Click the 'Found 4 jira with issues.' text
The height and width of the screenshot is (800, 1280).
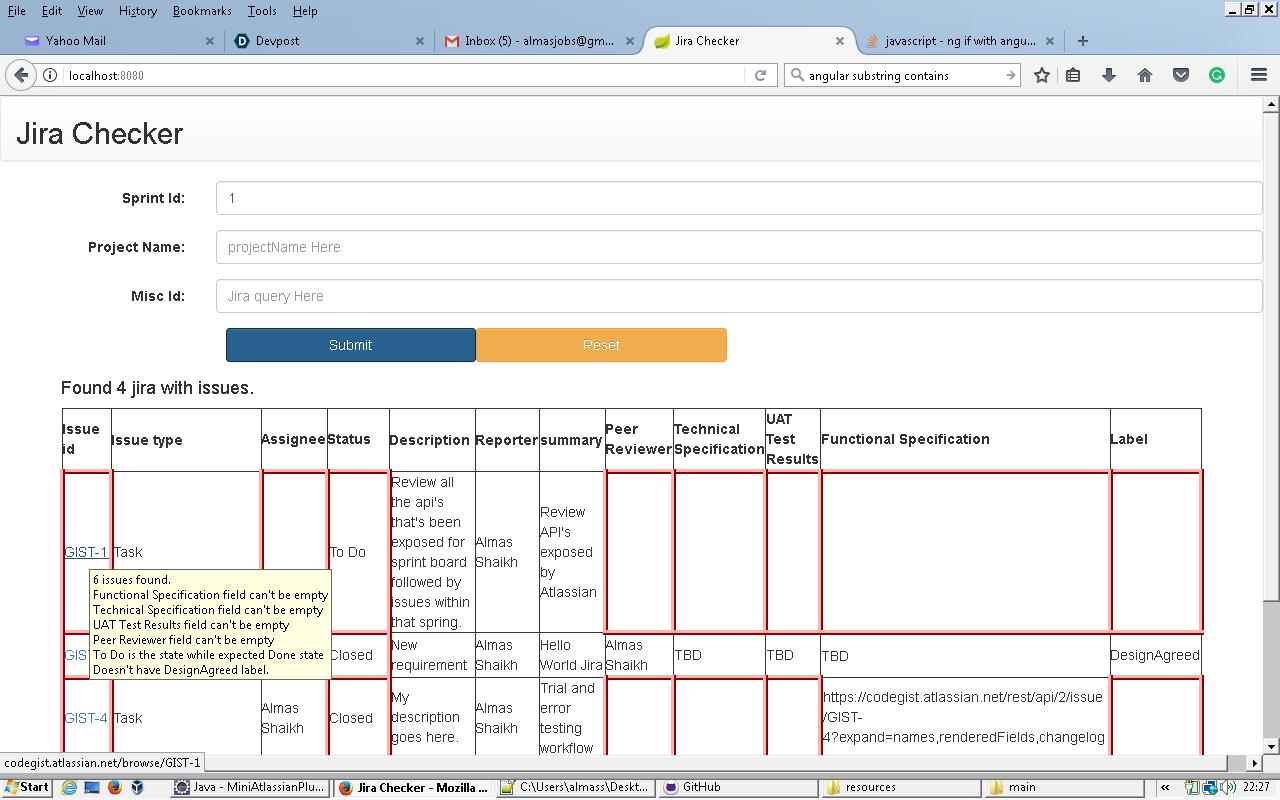(x=157, y=388)
